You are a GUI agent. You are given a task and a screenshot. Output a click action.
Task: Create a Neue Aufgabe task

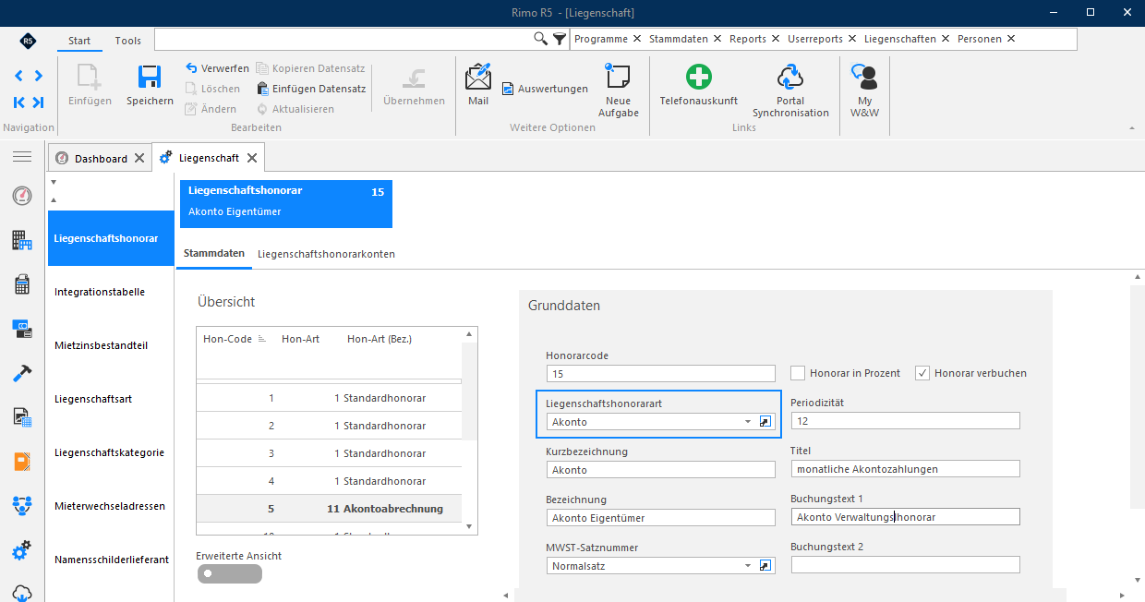point(618,91)
